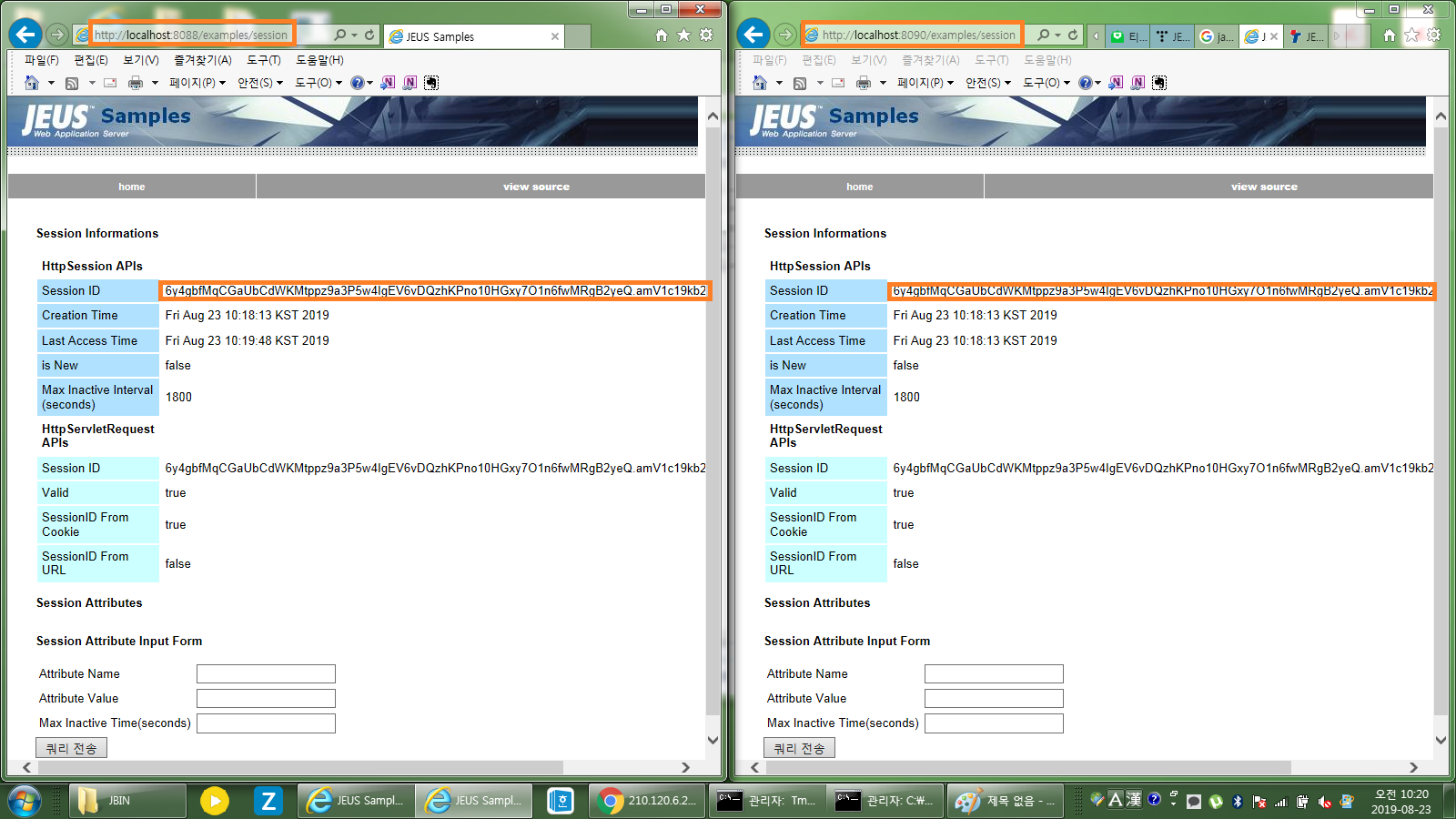Submit 쿼리 전송 button in left window
This screenshot has width=1456, height=819.
click(72, 748)
